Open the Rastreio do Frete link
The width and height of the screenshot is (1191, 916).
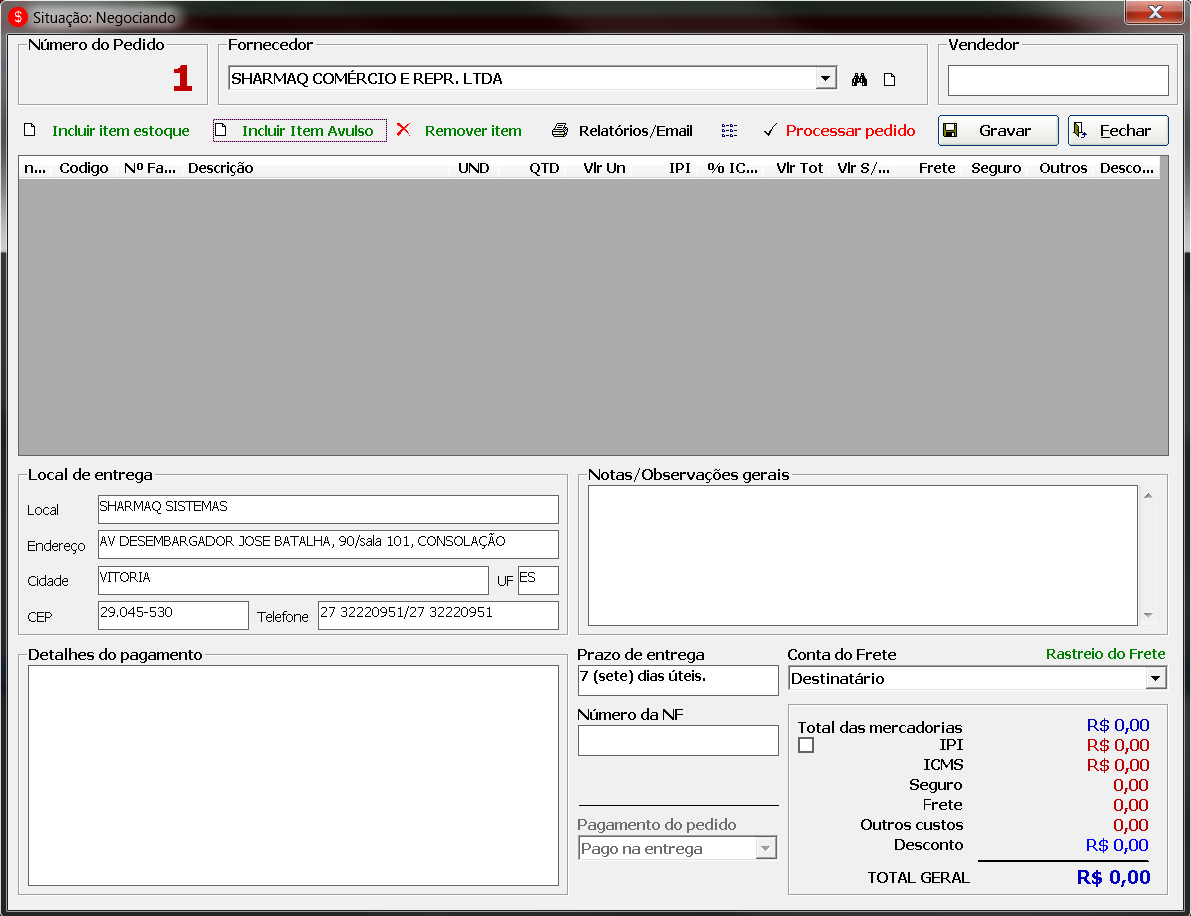coord(1105,654)
